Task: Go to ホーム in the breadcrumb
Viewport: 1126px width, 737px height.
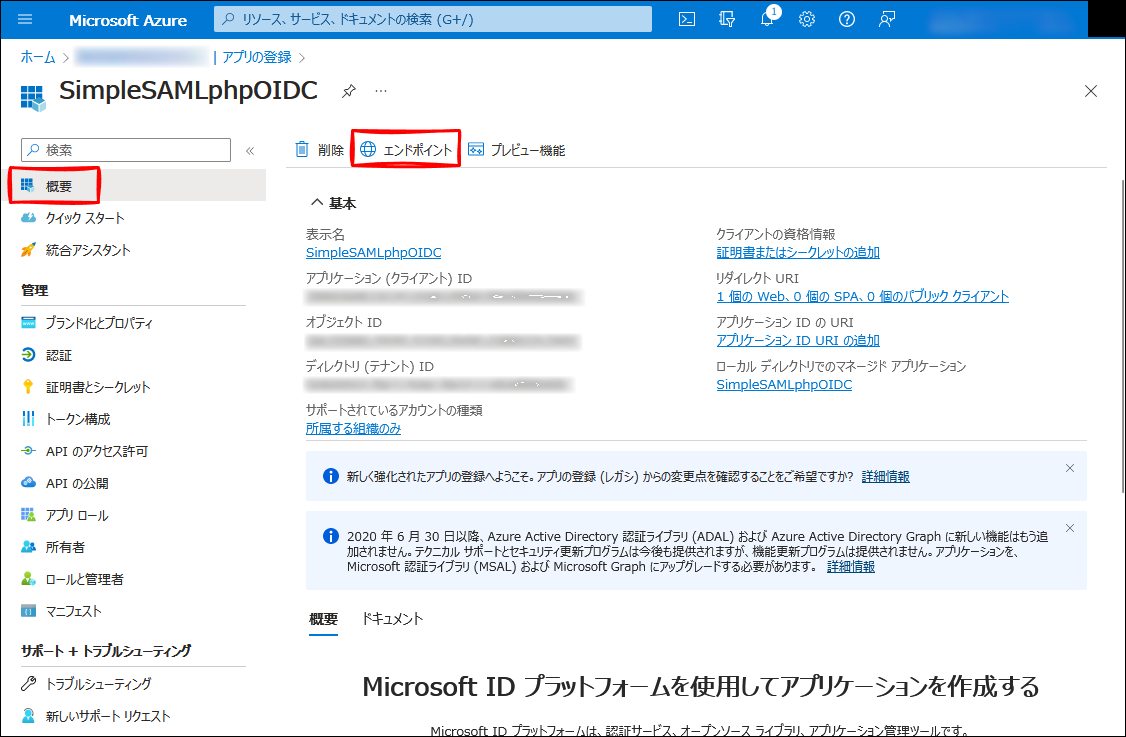Action: 38,57
